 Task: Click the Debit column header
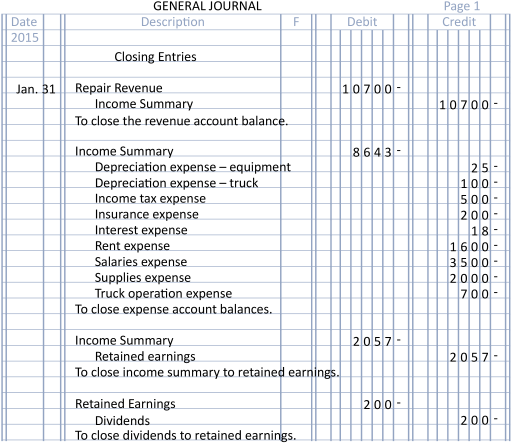tap(362, 22)
